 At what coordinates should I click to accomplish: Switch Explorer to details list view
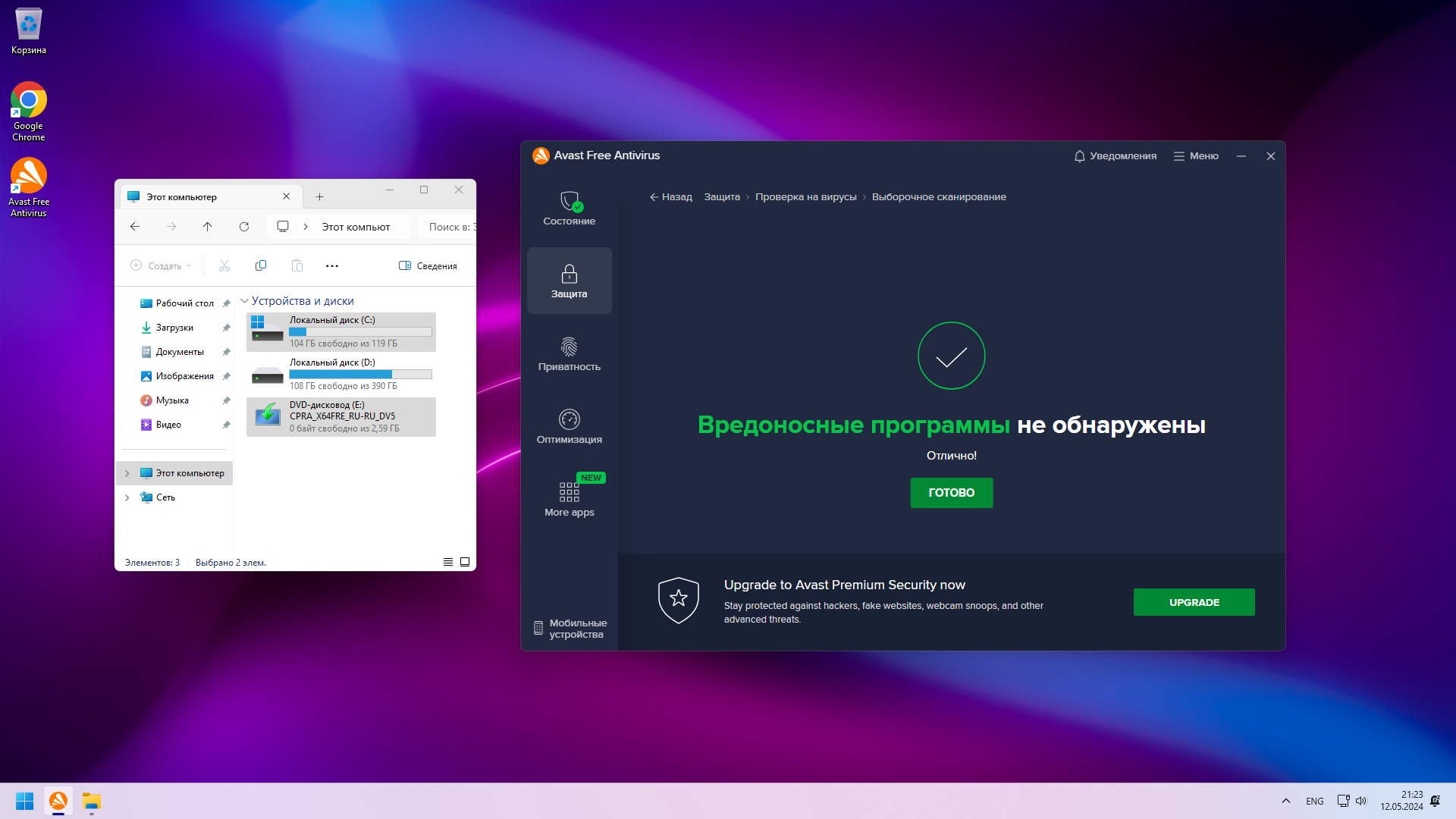click(x=448, y=562)
